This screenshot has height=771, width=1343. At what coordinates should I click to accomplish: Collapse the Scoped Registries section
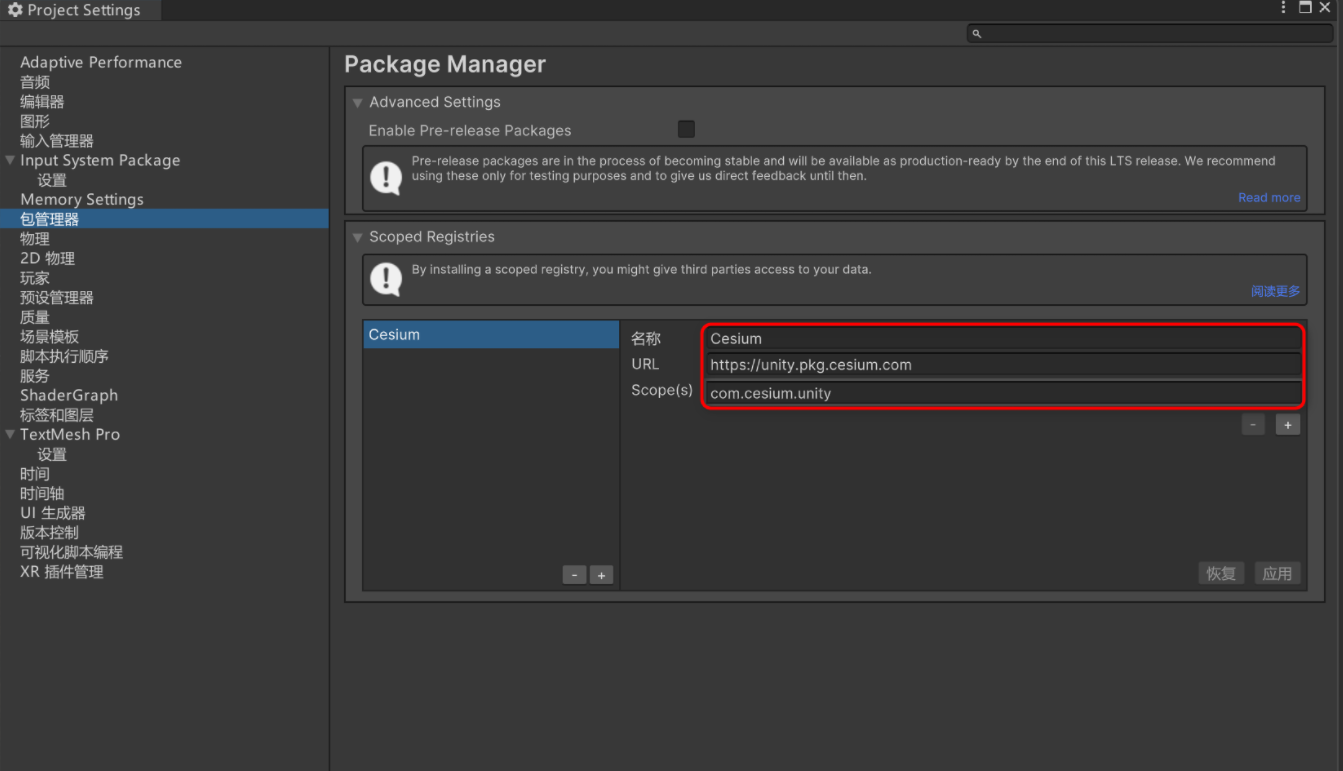pos(357,238)
